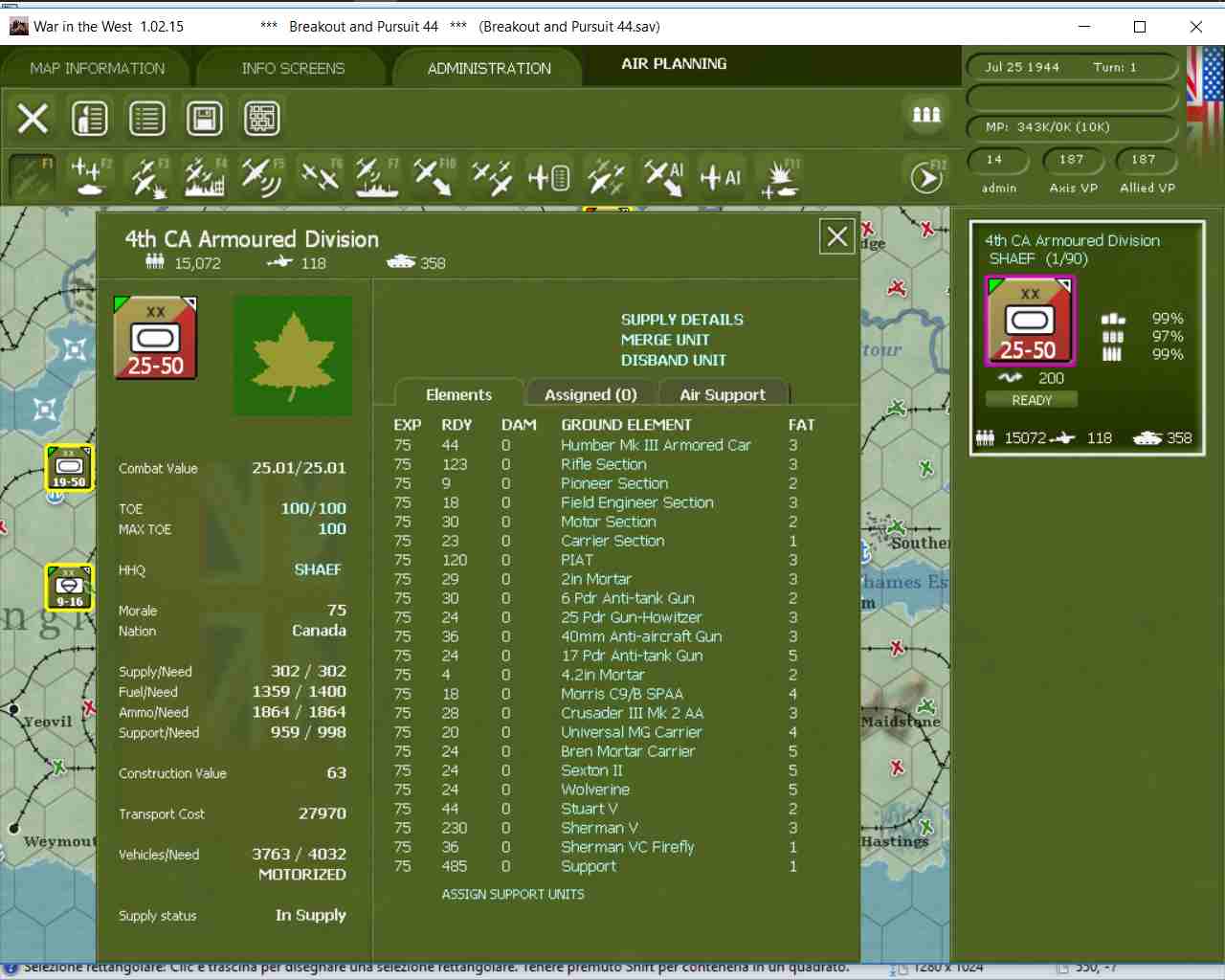Image resolution: width=1225 pixels, height=980 pixels.
Task: Click the READY status button in side panel
Action: pos(1032,400)
